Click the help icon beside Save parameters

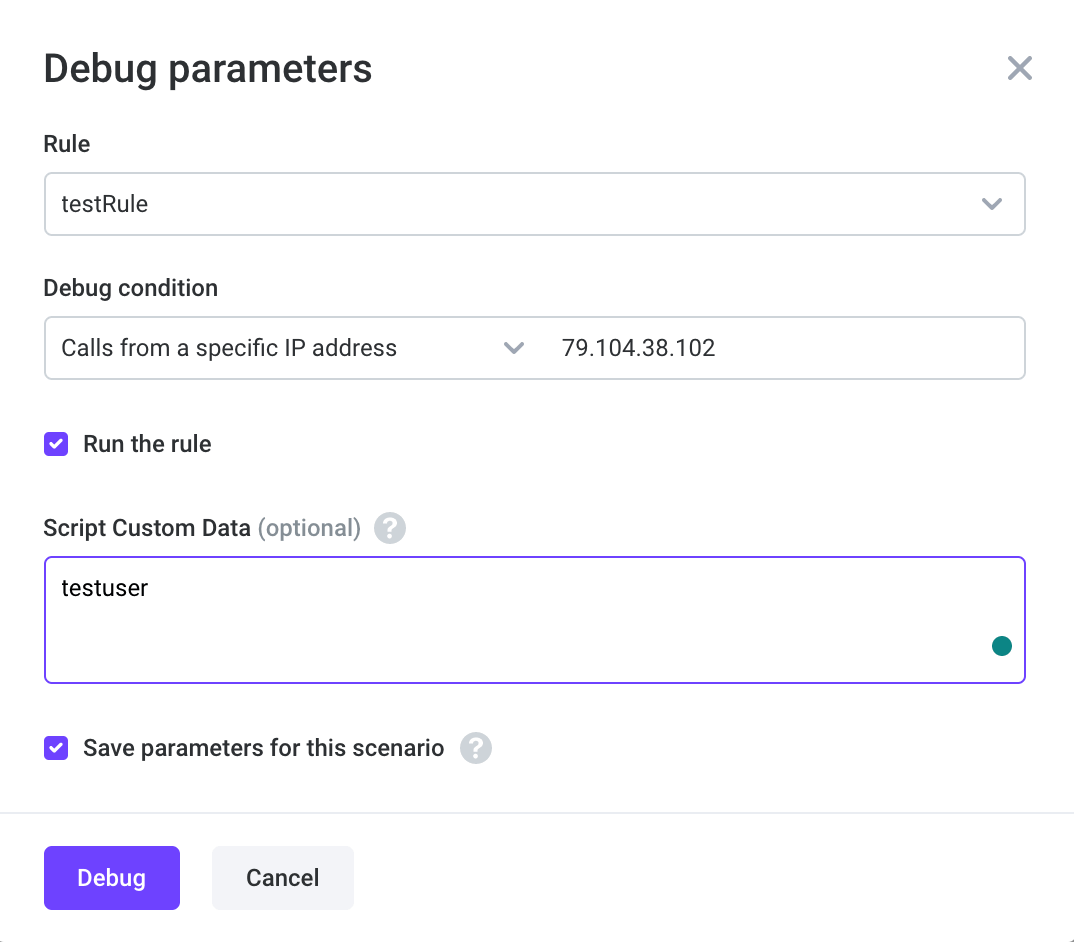pos(476,748)
